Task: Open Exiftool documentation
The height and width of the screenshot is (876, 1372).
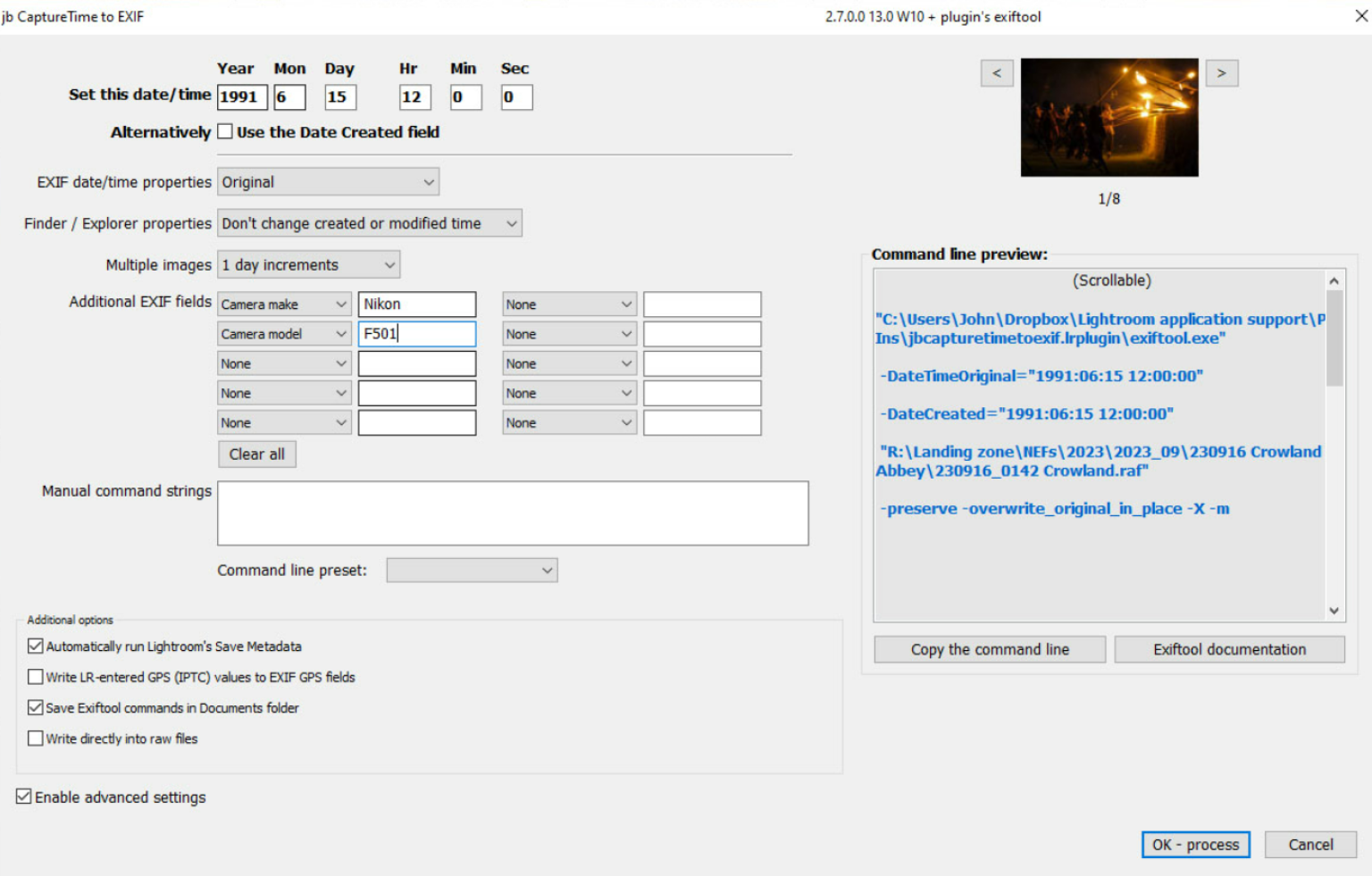Action: coord(1228,649)
